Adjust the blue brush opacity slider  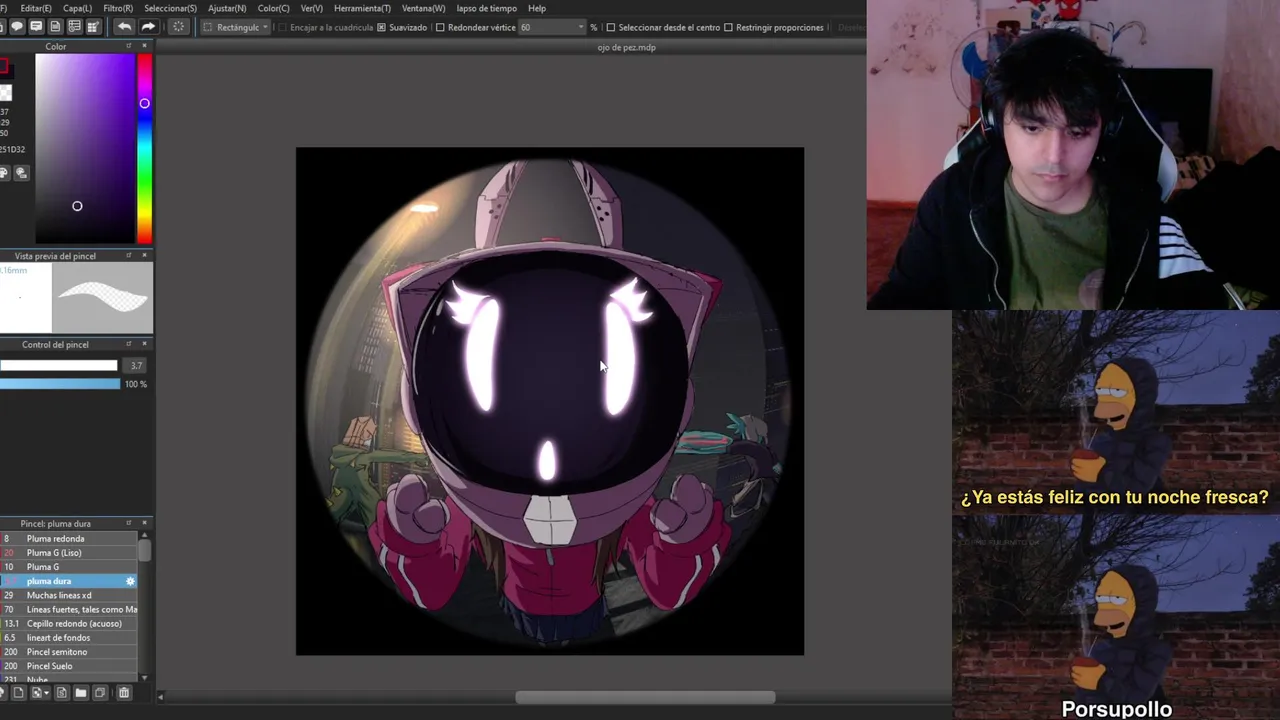click(60, 384)
